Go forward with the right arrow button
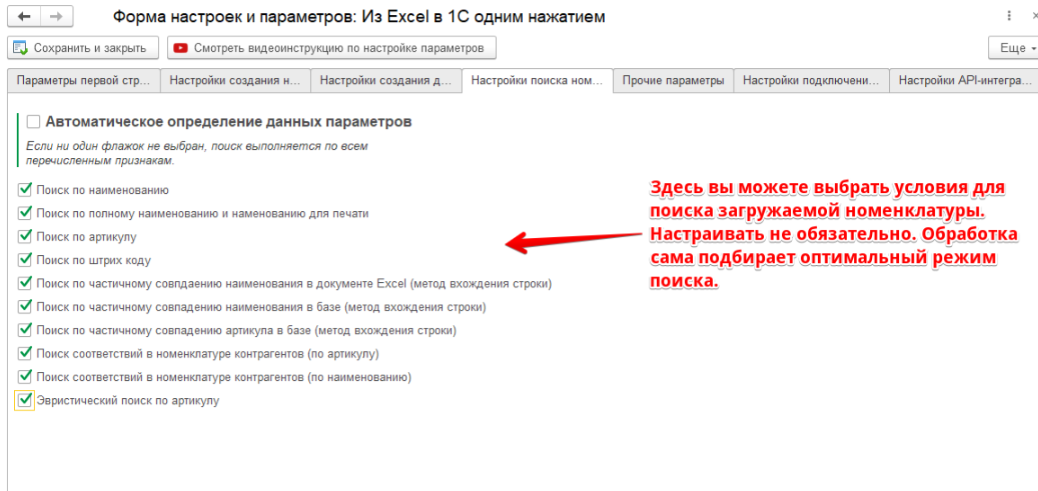The image size is (1038, 491). pyautogui.click(x=56, y=17)
